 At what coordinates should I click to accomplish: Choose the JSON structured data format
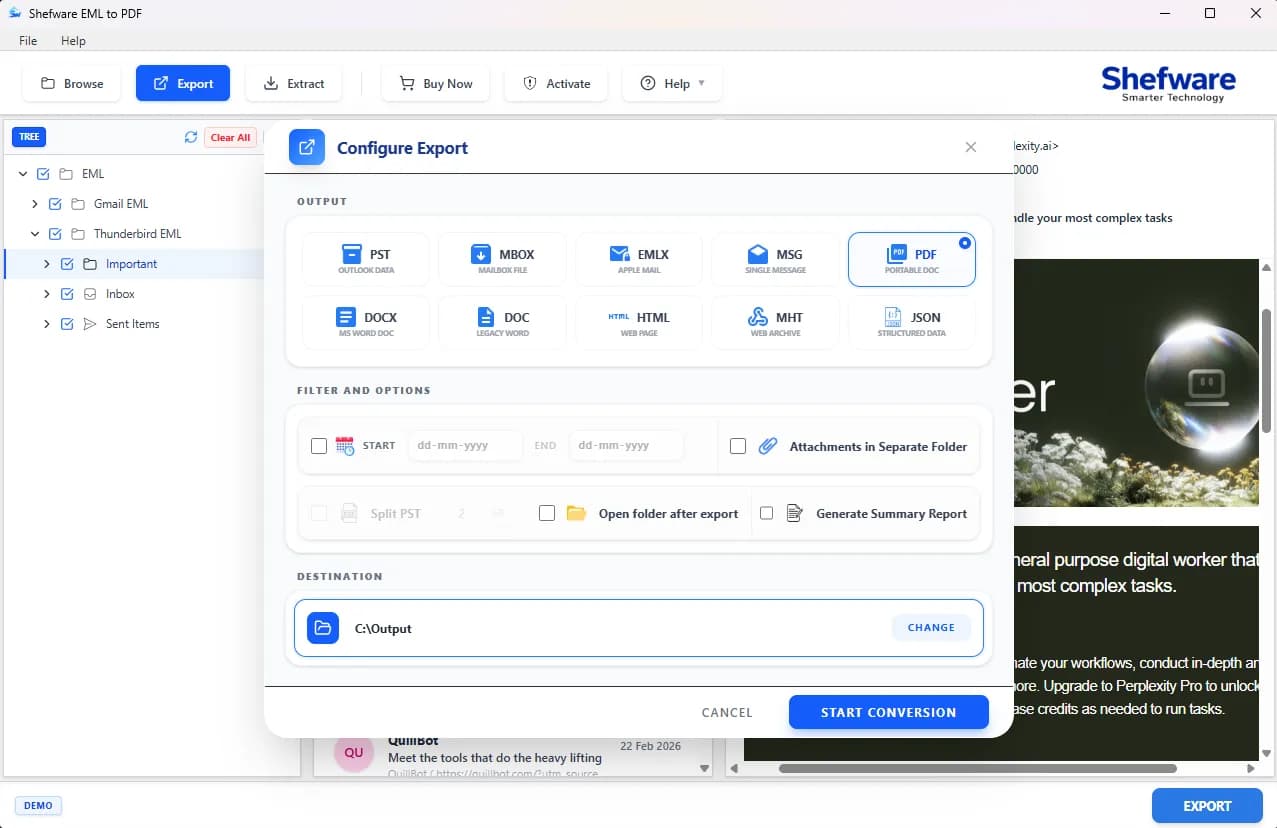(x=912, y=323)
